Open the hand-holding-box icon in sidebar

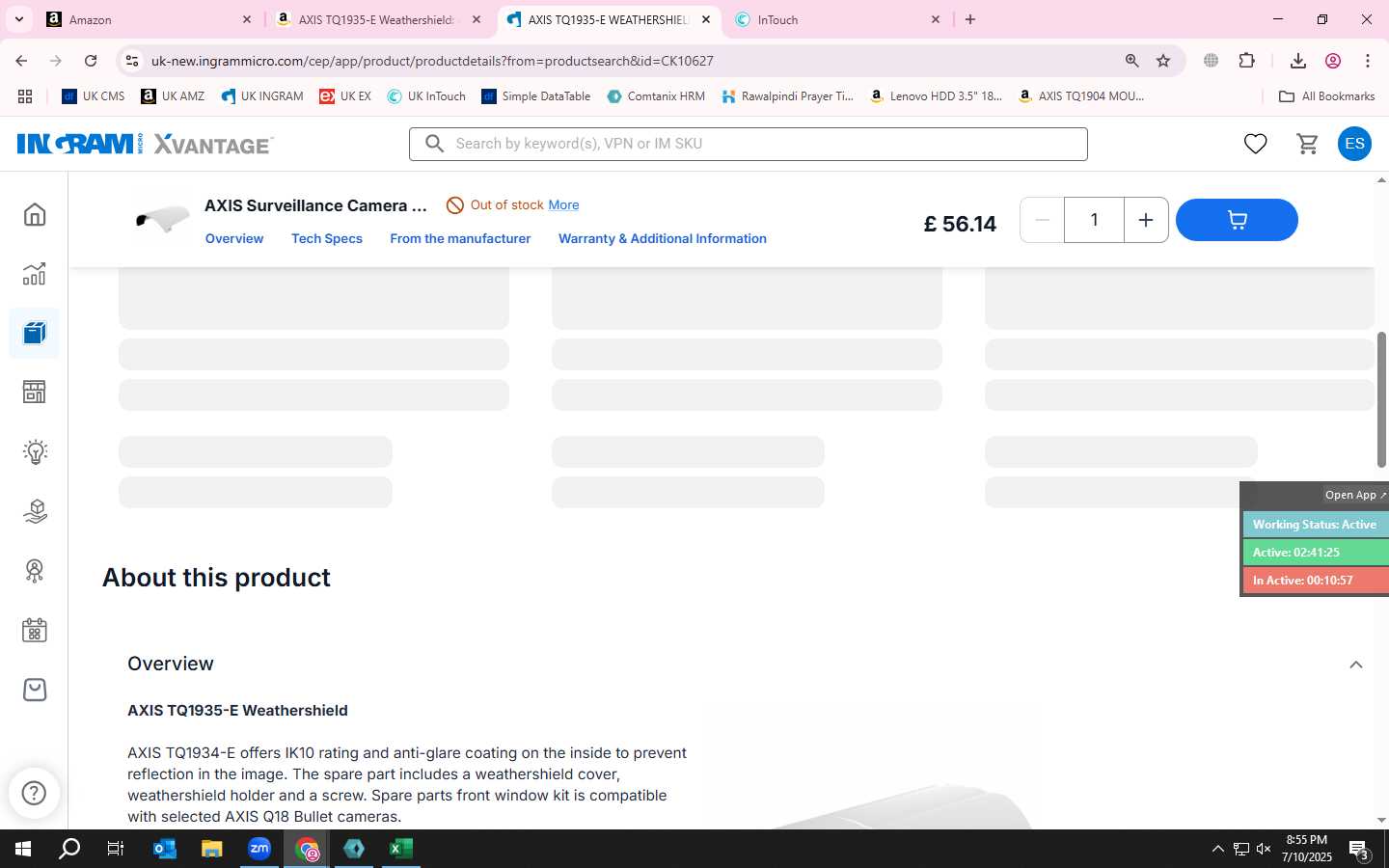coord(35,511)
